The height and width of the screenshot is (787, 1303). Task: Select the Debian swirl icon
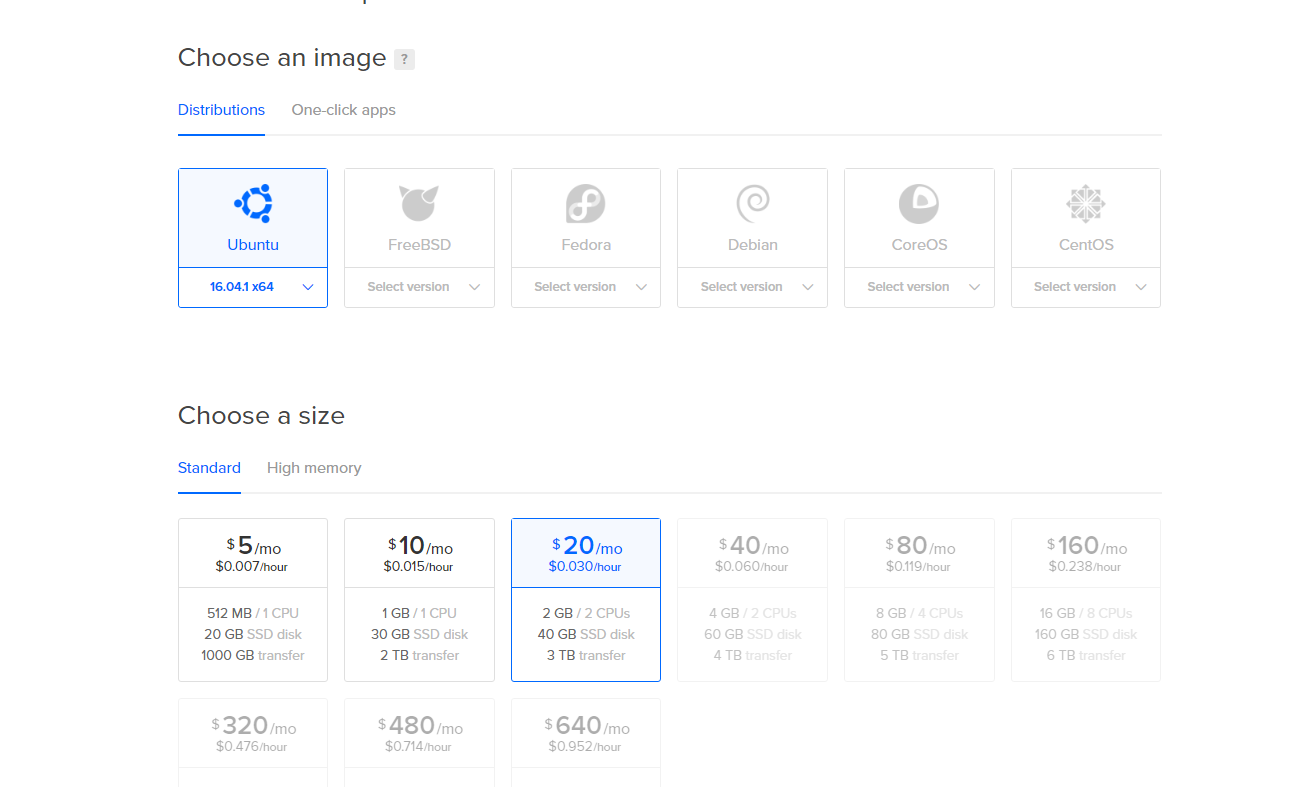click(752, 204)
